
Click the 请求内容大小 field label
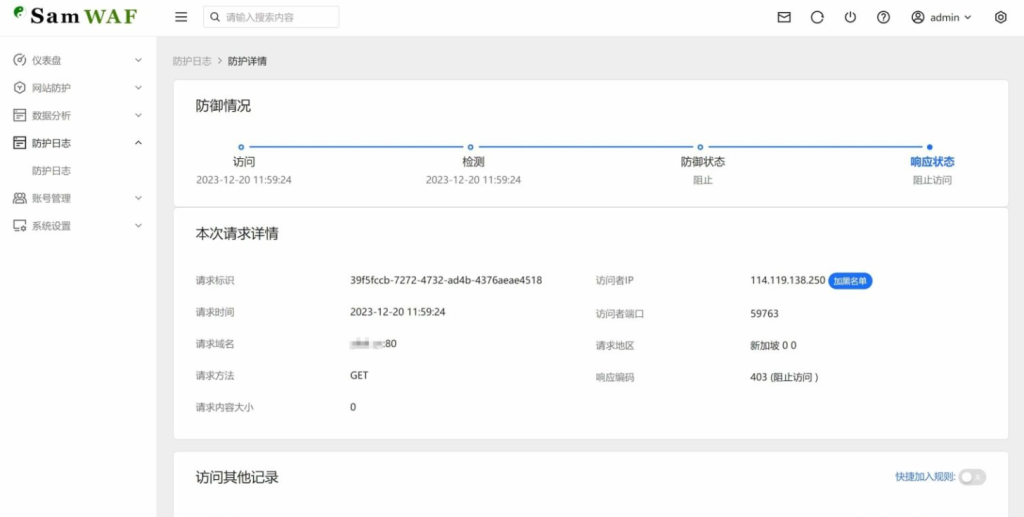[224, 407]
